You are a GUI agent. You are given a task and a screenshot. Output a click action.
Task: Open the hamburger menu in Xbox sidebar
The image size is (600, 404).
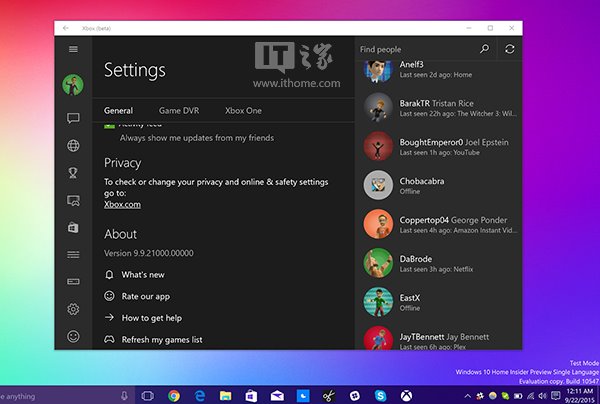point(73,49)
